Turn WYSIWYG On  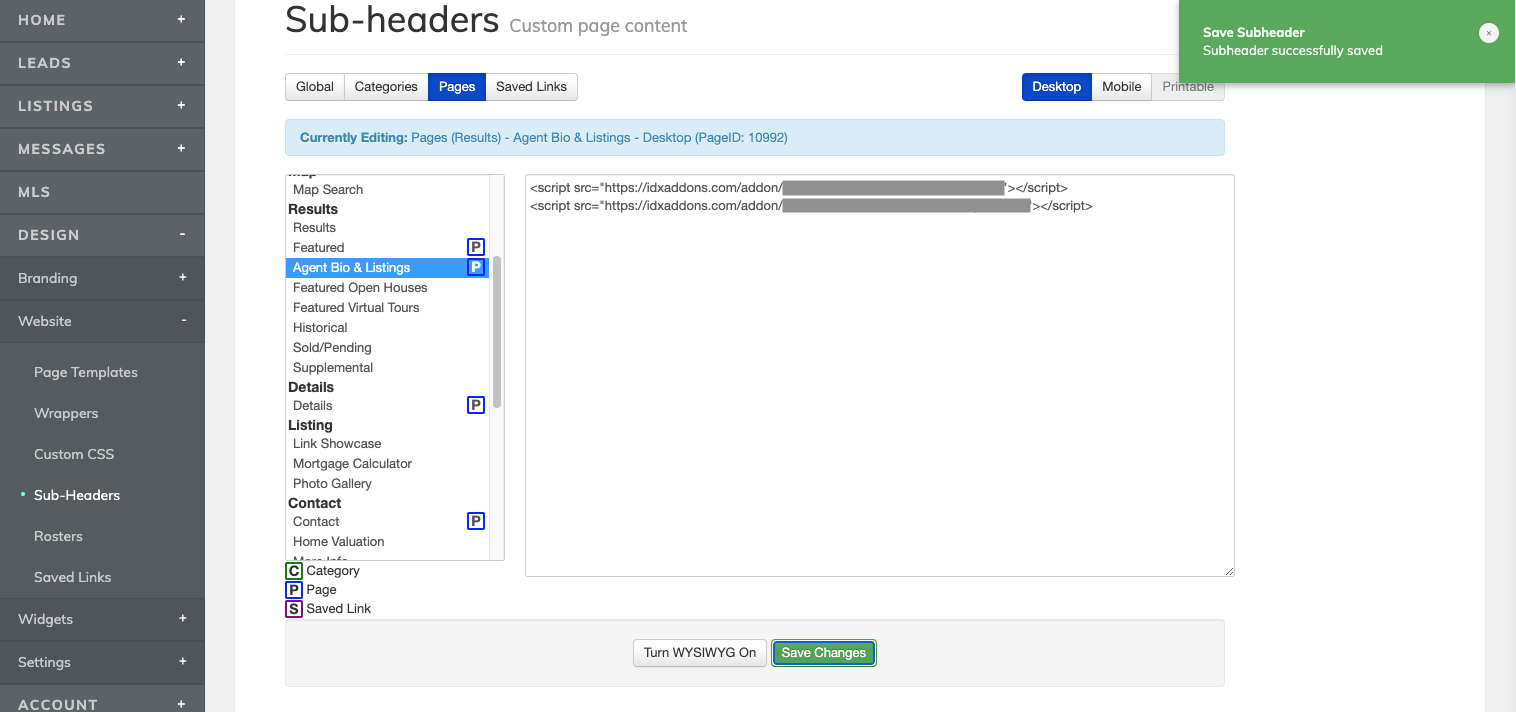tap(699, 653)
